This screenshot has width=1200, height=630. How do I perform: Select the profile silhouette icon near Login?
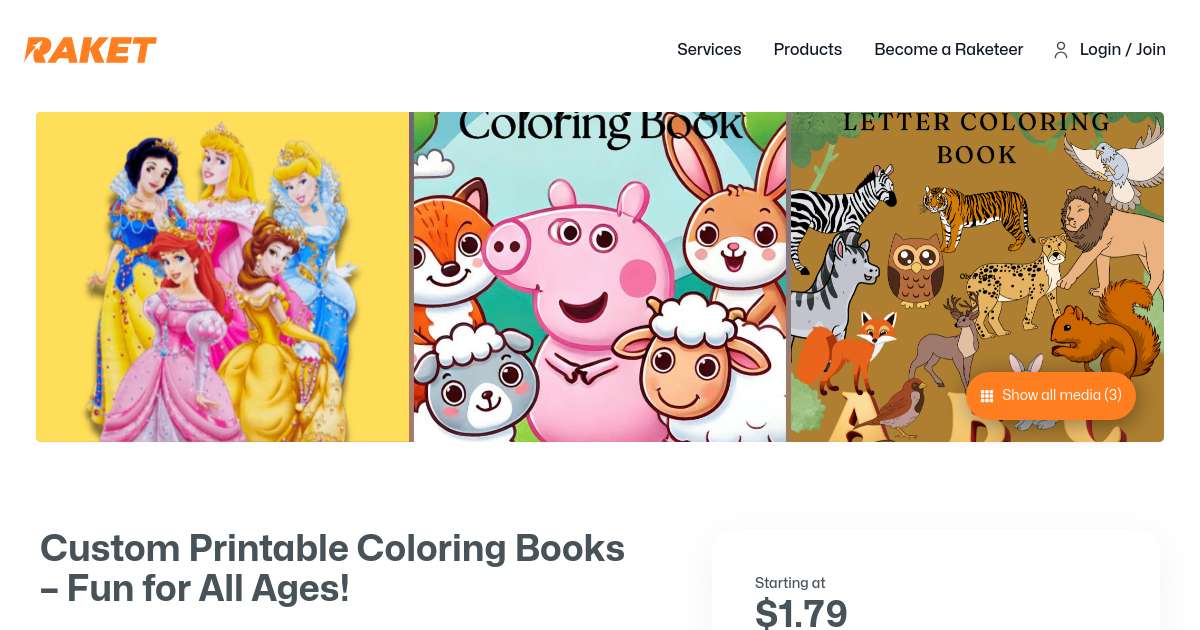(x=1061, y=50)
